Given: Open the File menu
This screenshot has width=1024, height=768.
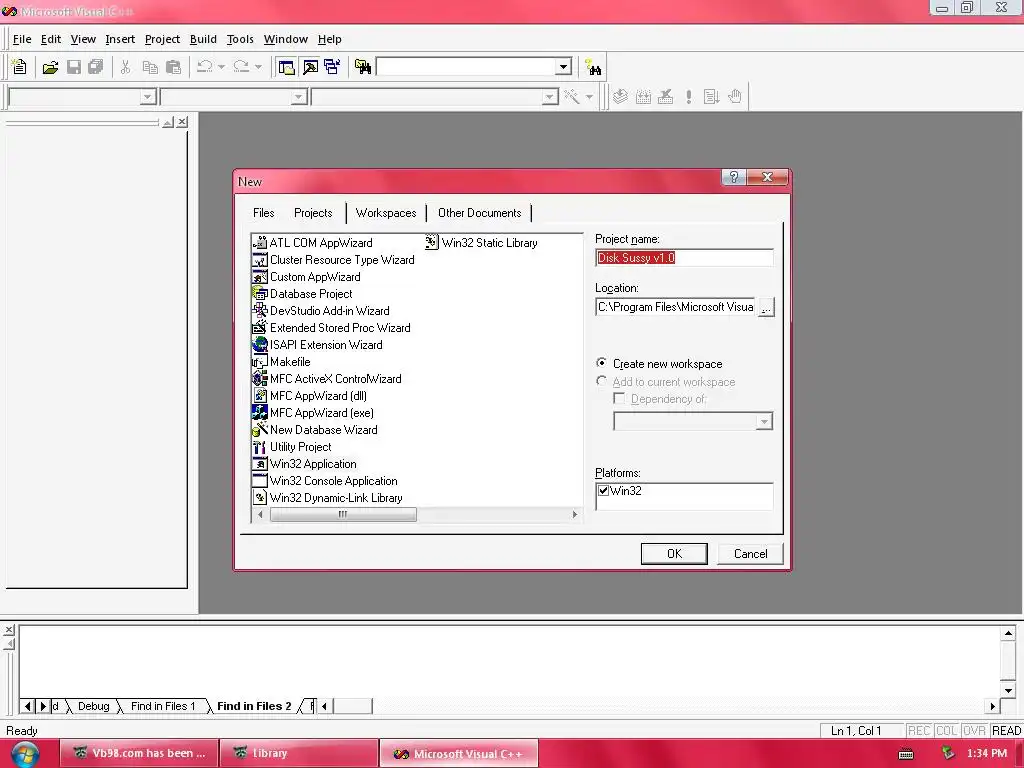Looking at the screenshot, I should pyautogui.click(x=22, y=39).
